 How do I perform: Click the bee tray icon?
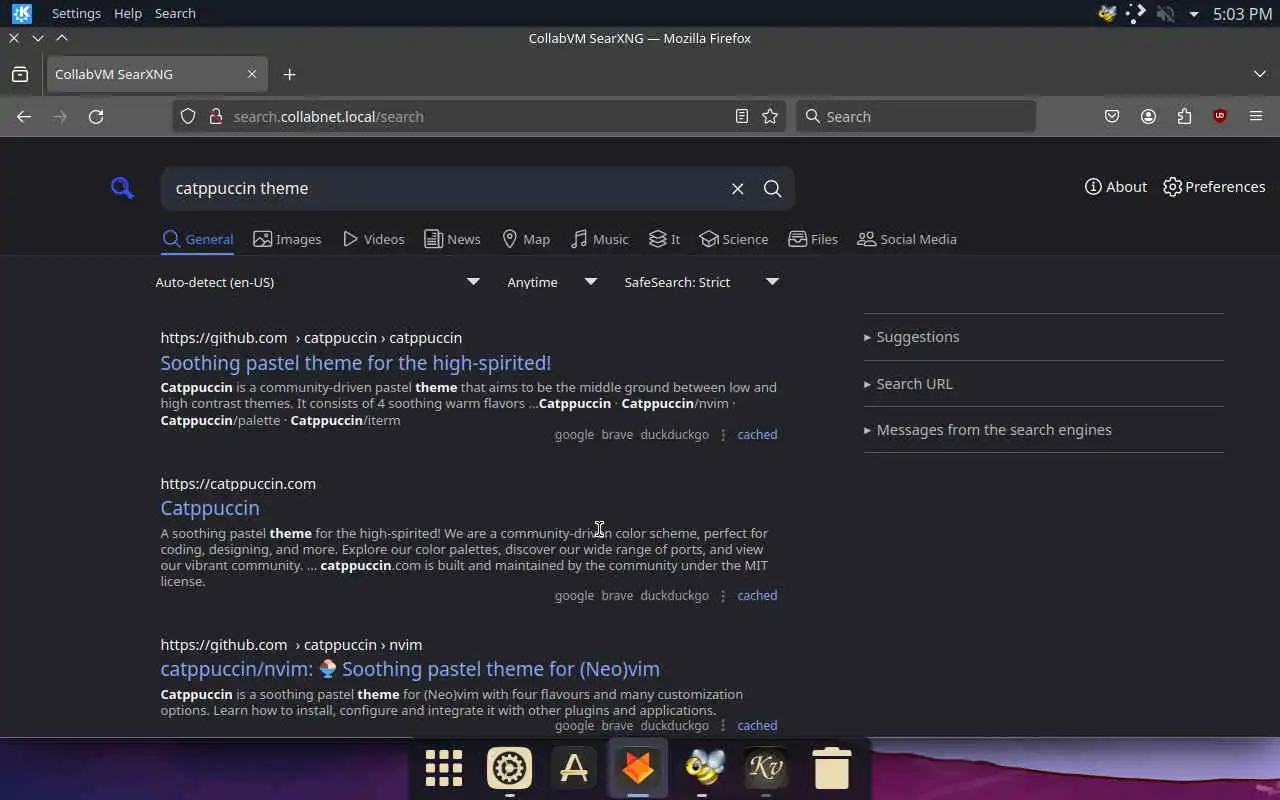point(1107,14)
